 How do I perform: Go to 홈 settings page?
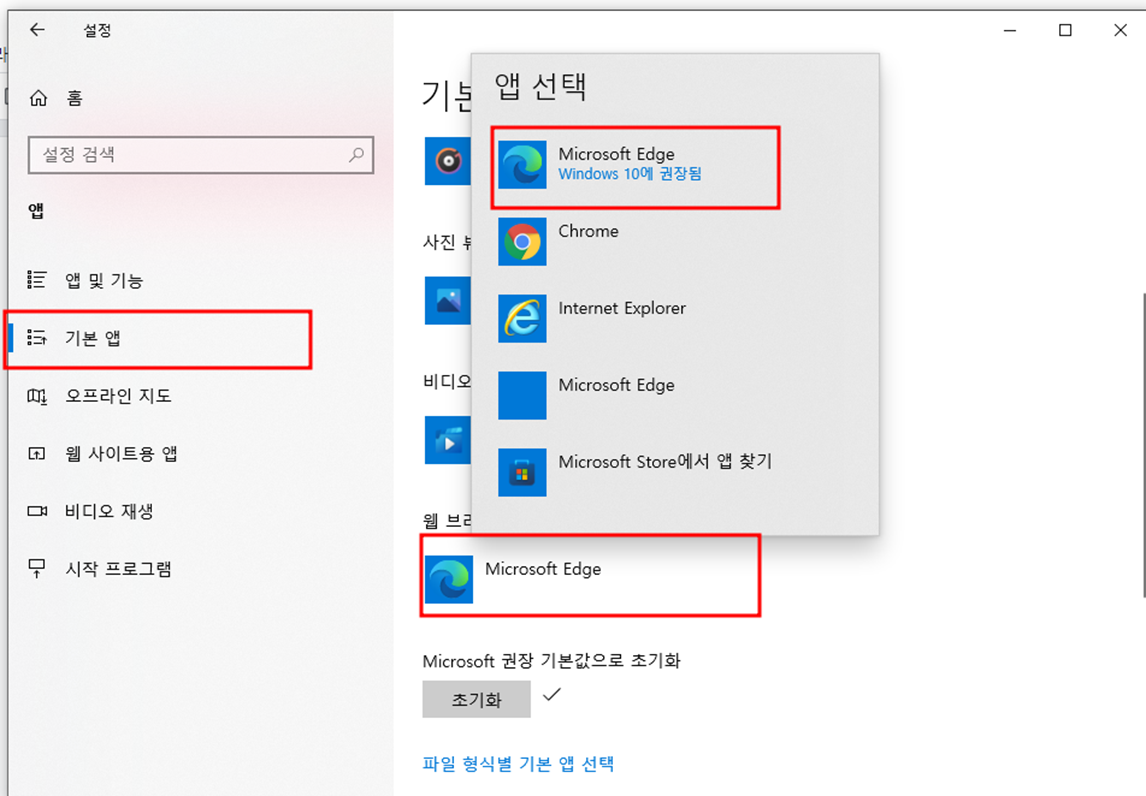pos(75,99)
